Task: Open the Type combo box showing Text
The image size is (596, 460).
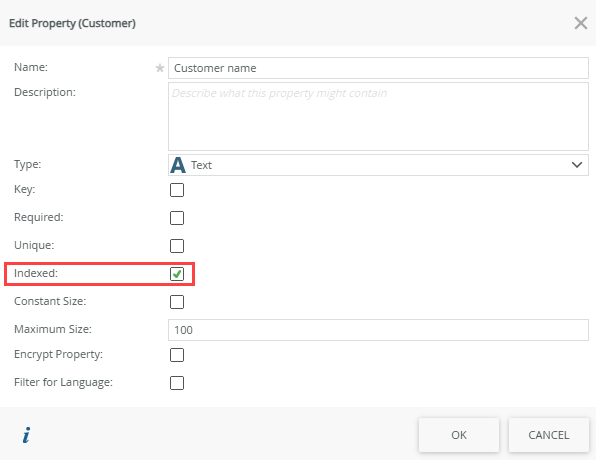Action: [x=378, y=165]
